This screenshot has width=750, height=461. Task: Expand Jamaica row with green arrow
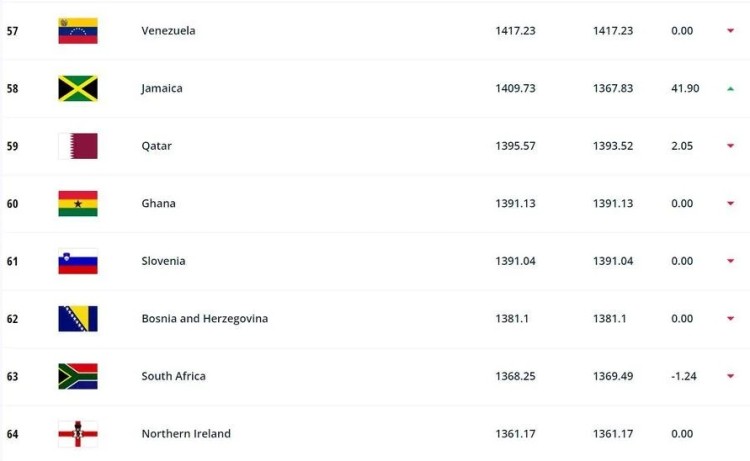coord(730,88)
